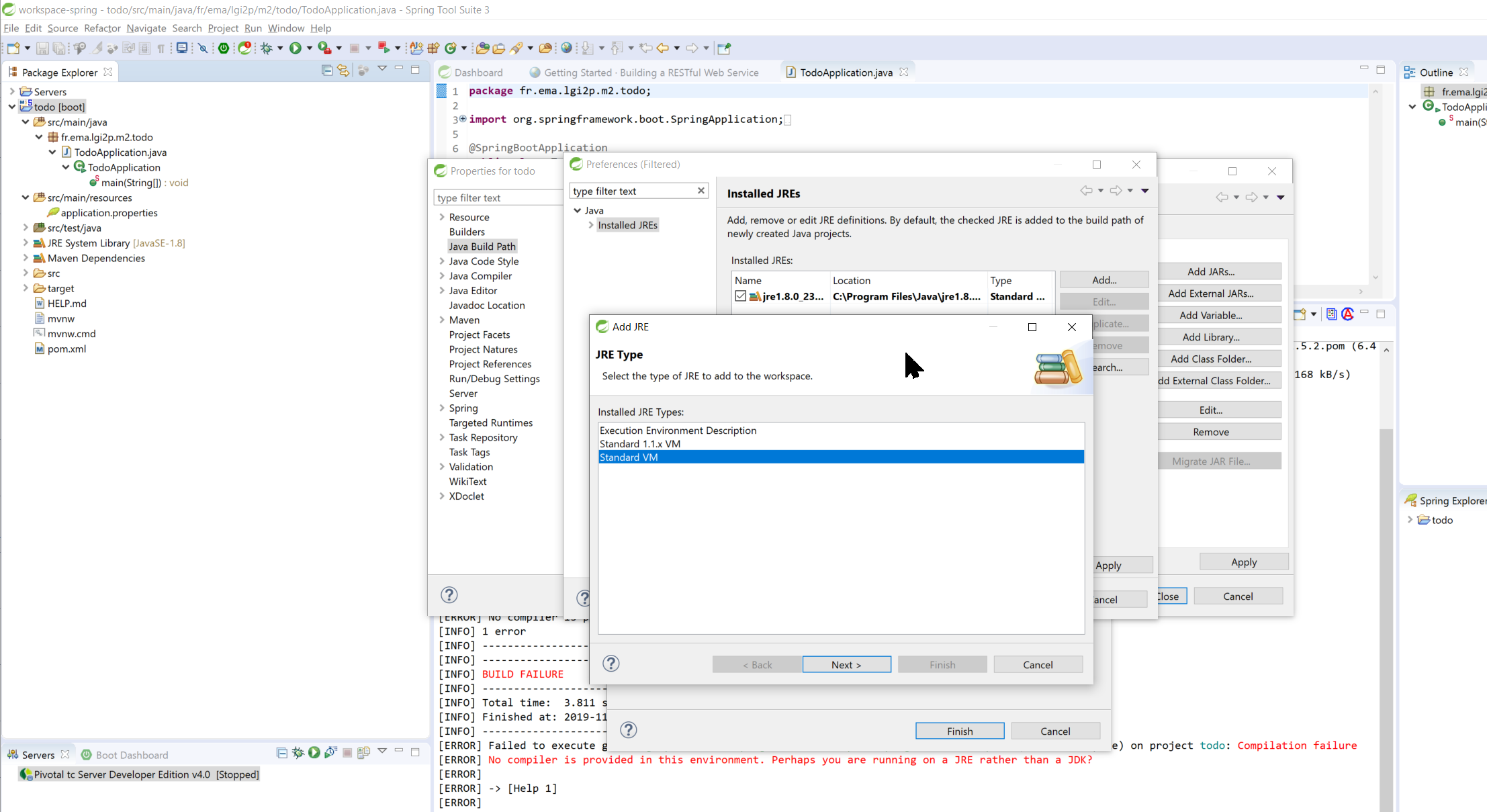Expand the Servers node in Package Explorer

[12, 91]
